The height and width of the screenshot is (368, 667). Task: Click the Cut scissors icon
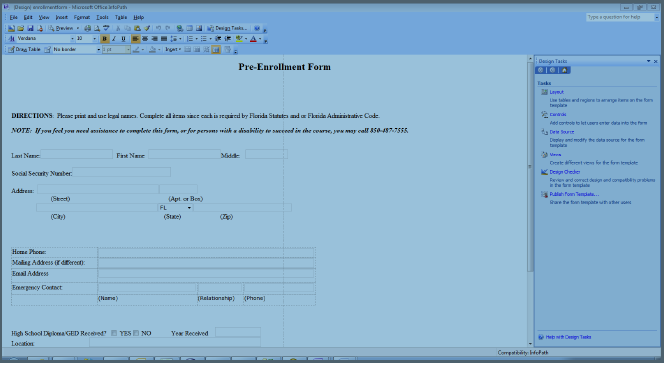118,29
